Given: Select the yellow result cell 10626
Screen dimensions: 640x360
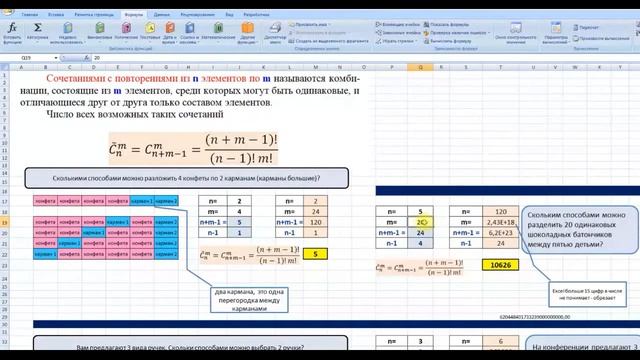Looking at the screenshot, I should (500, 265).
